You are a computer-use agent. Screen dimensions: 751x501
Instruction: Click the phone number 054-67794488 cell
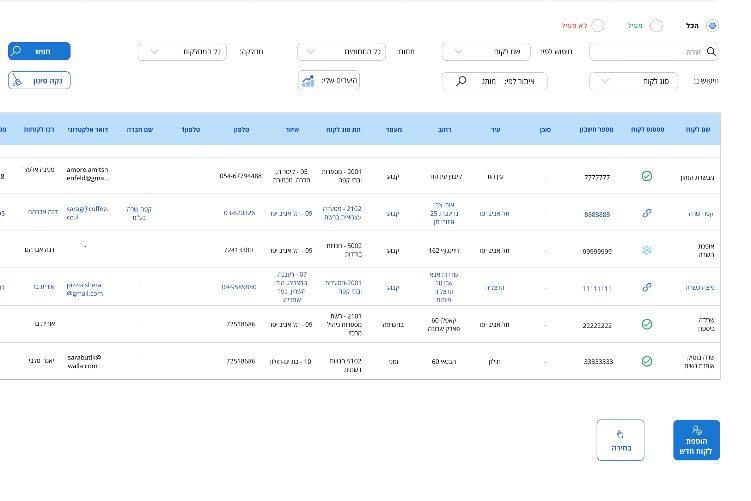240,176
